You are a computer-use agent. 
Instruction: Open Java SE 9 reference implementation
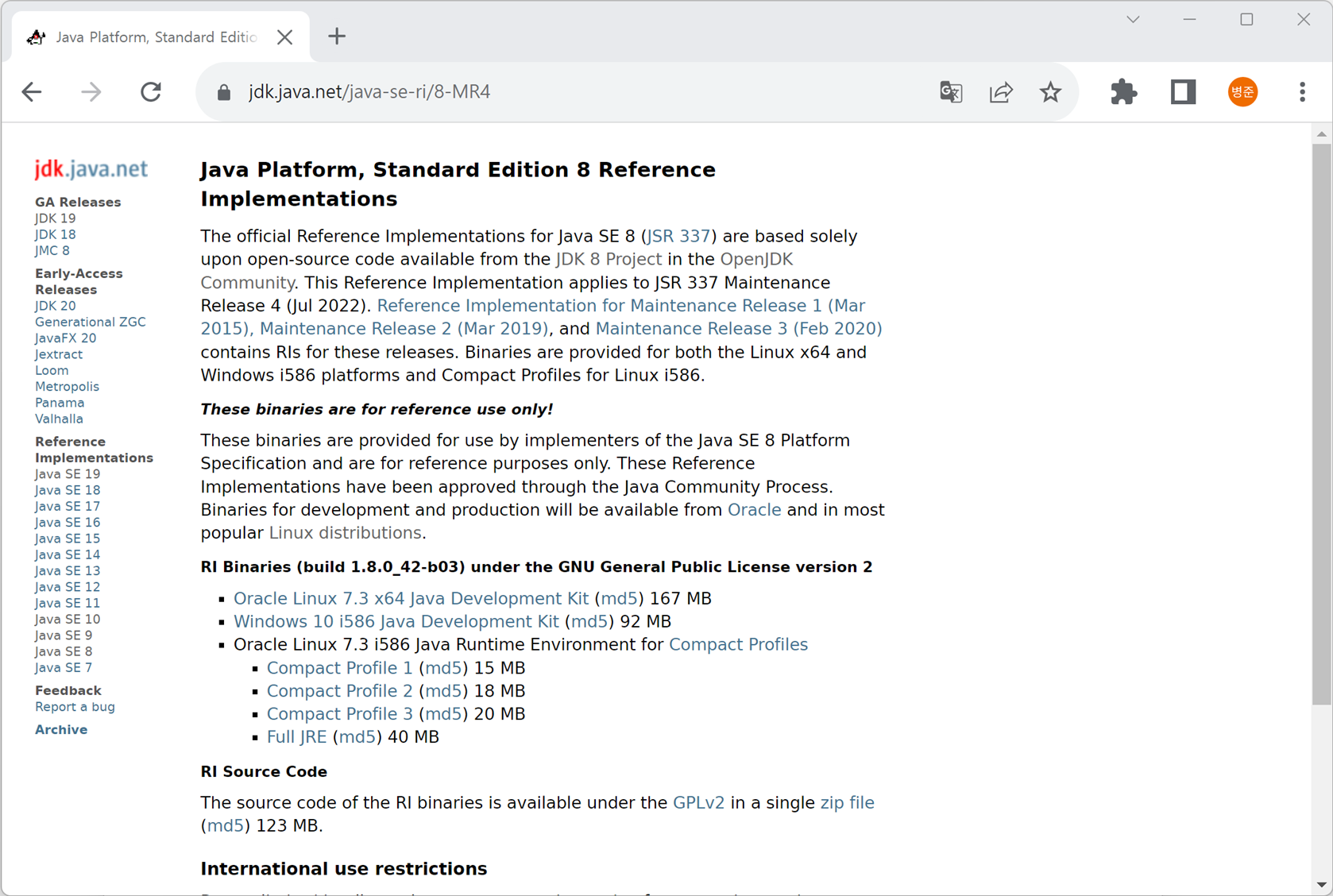coord(64,635)
